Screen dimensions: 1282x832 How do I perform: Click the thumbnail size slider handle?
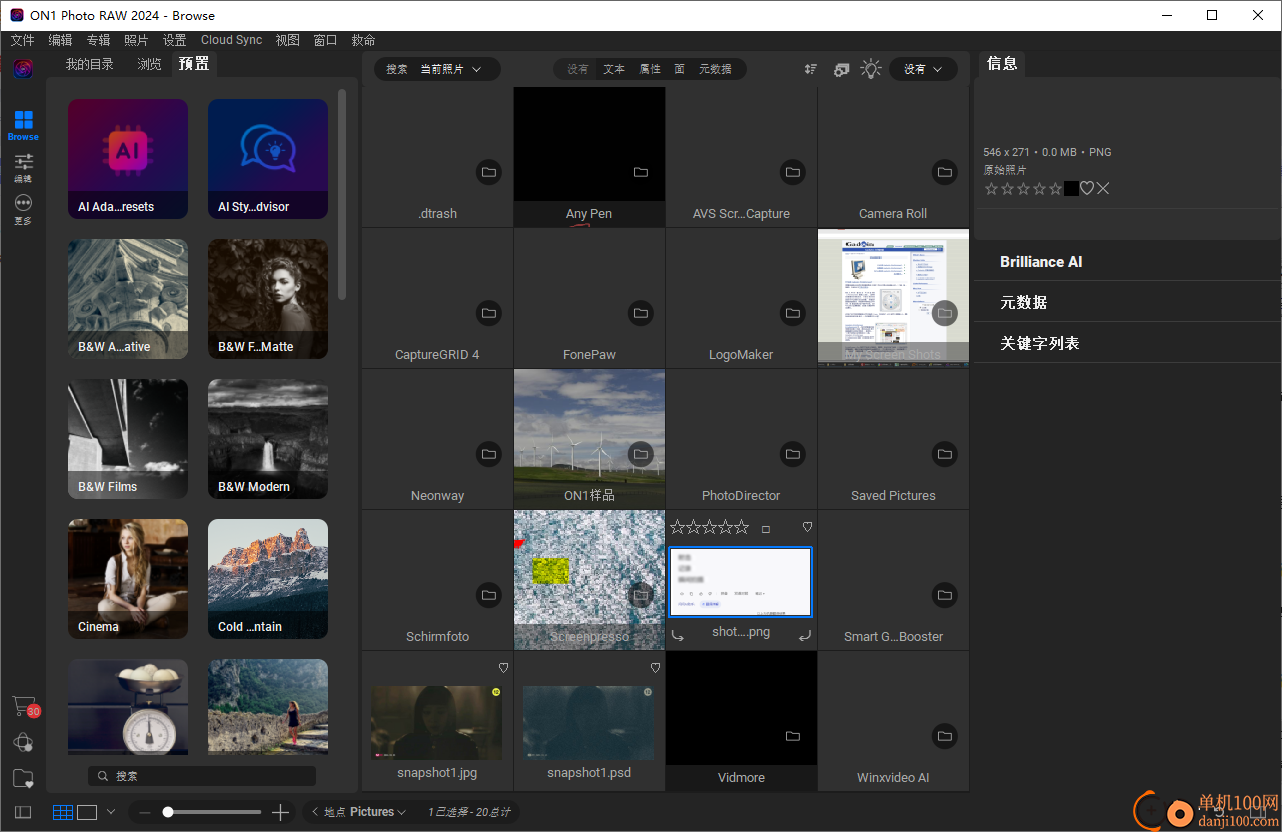(168, 812)
